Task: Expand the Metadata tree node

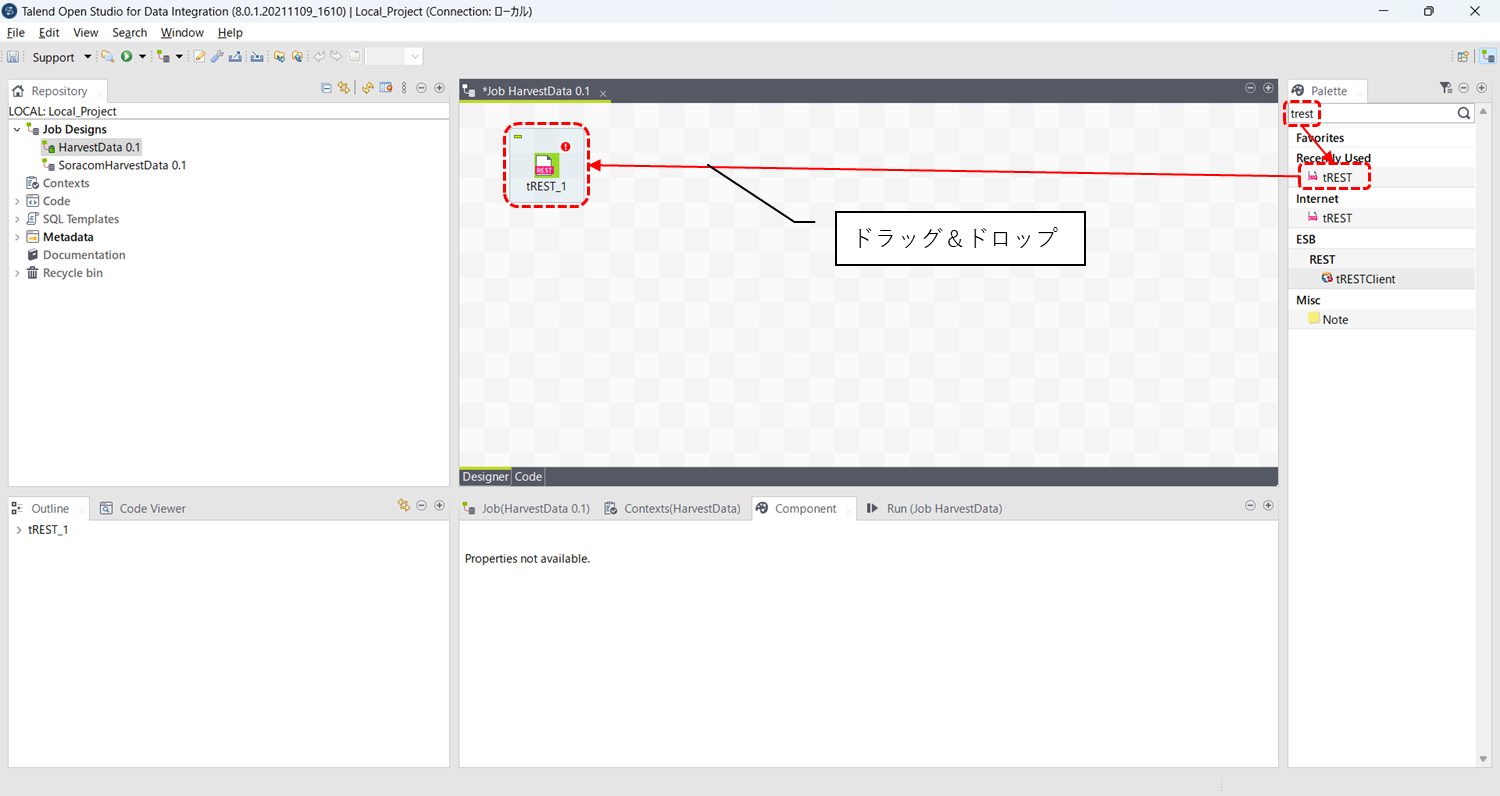Action: [17, 238]
